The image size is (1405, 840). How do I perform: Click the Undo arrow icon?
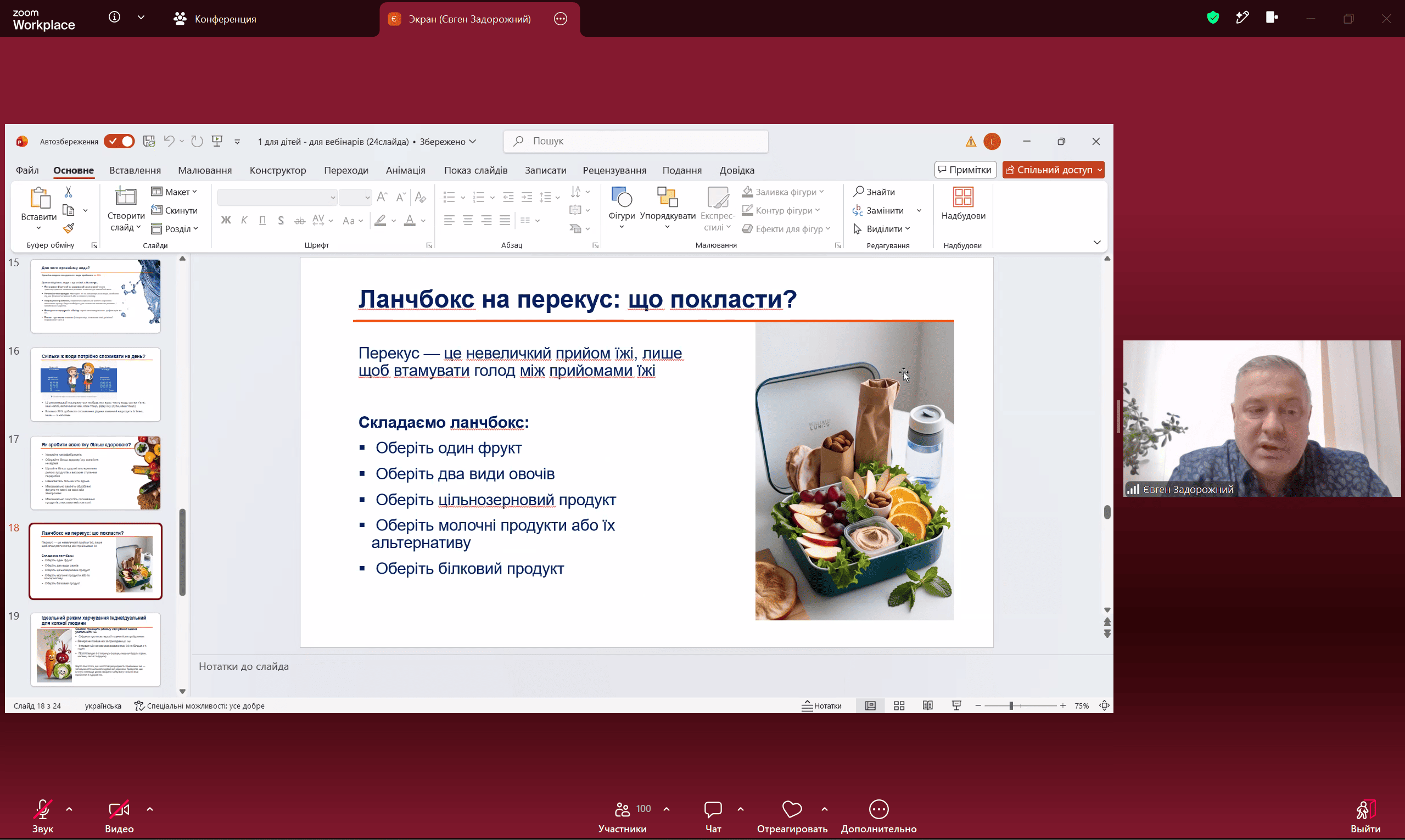point(169,141)
